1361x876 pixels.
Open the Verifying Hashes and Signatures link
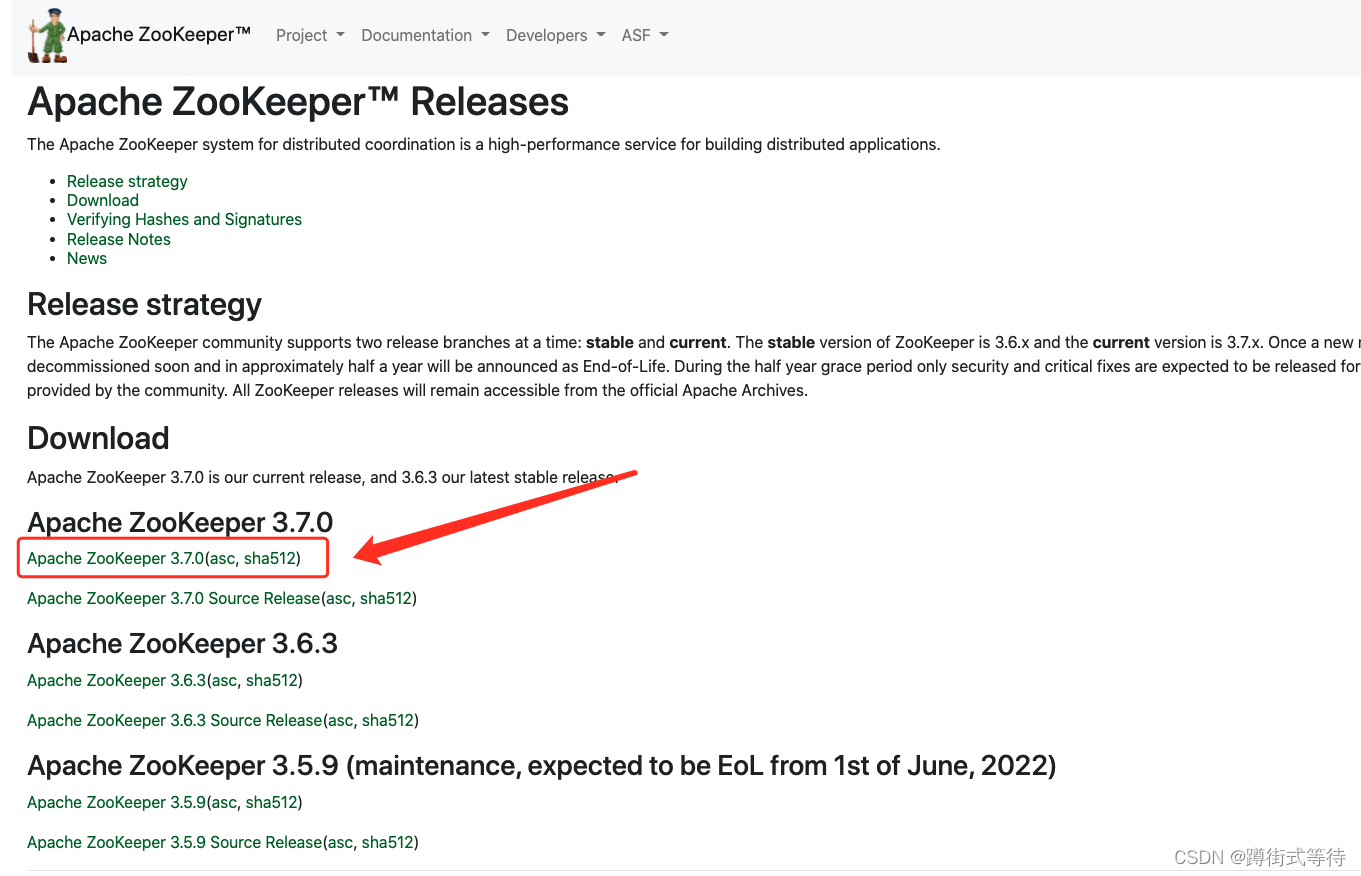click(184, 219)
